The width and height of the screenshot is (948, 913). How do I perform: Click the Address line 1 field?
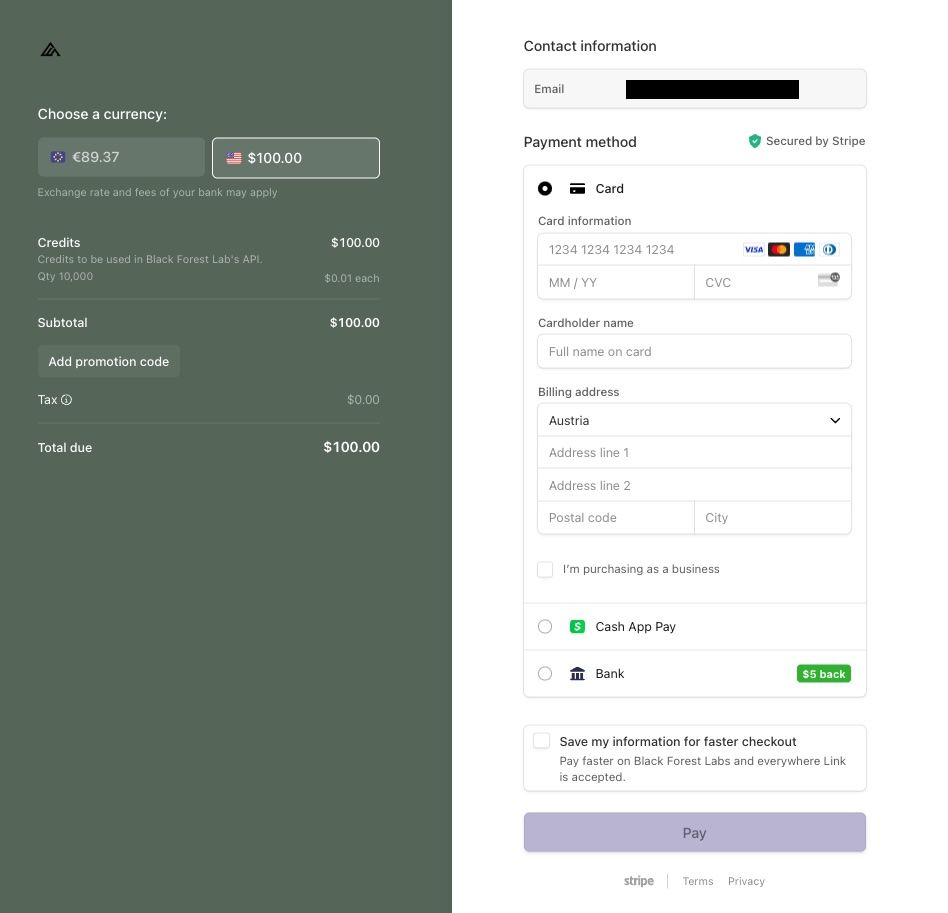coord(694,452)
